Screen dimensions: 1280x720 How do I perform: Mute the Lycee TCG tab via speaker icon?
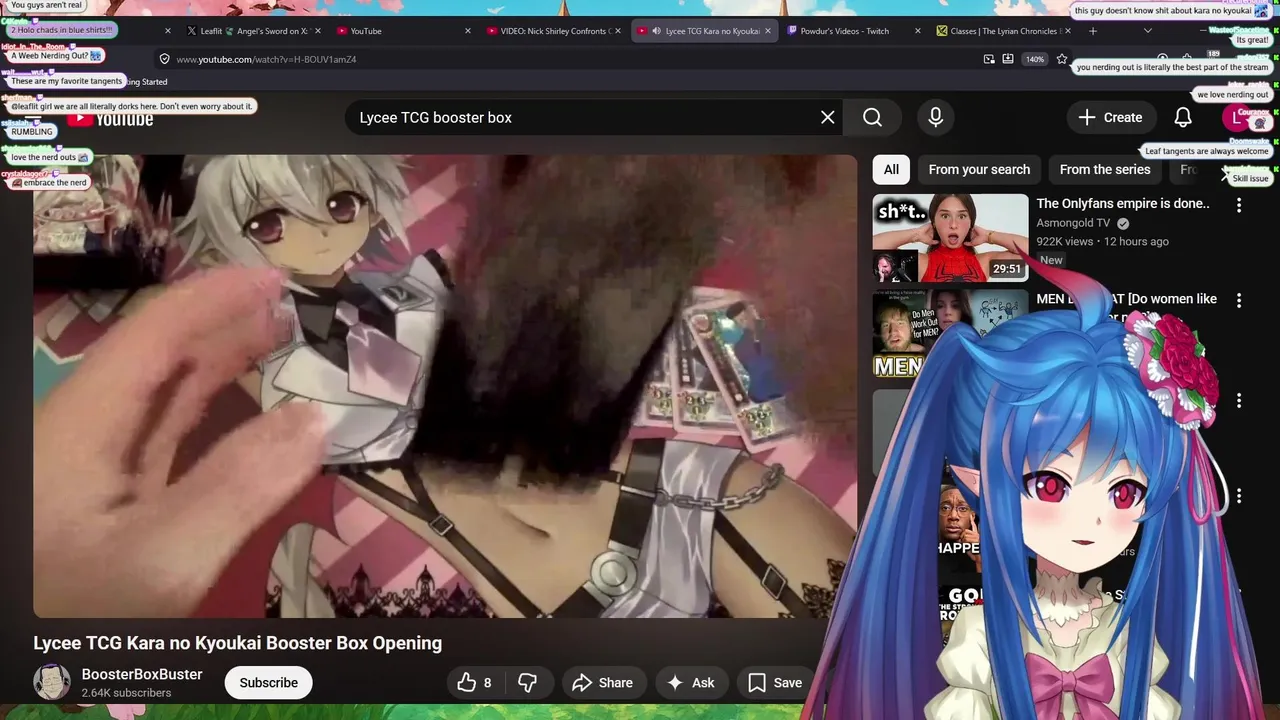pos(656,31)
